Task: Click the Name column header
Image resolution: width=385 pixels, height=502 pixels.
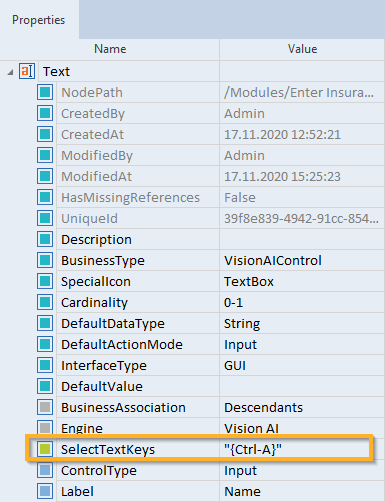Action: point(110,49)
